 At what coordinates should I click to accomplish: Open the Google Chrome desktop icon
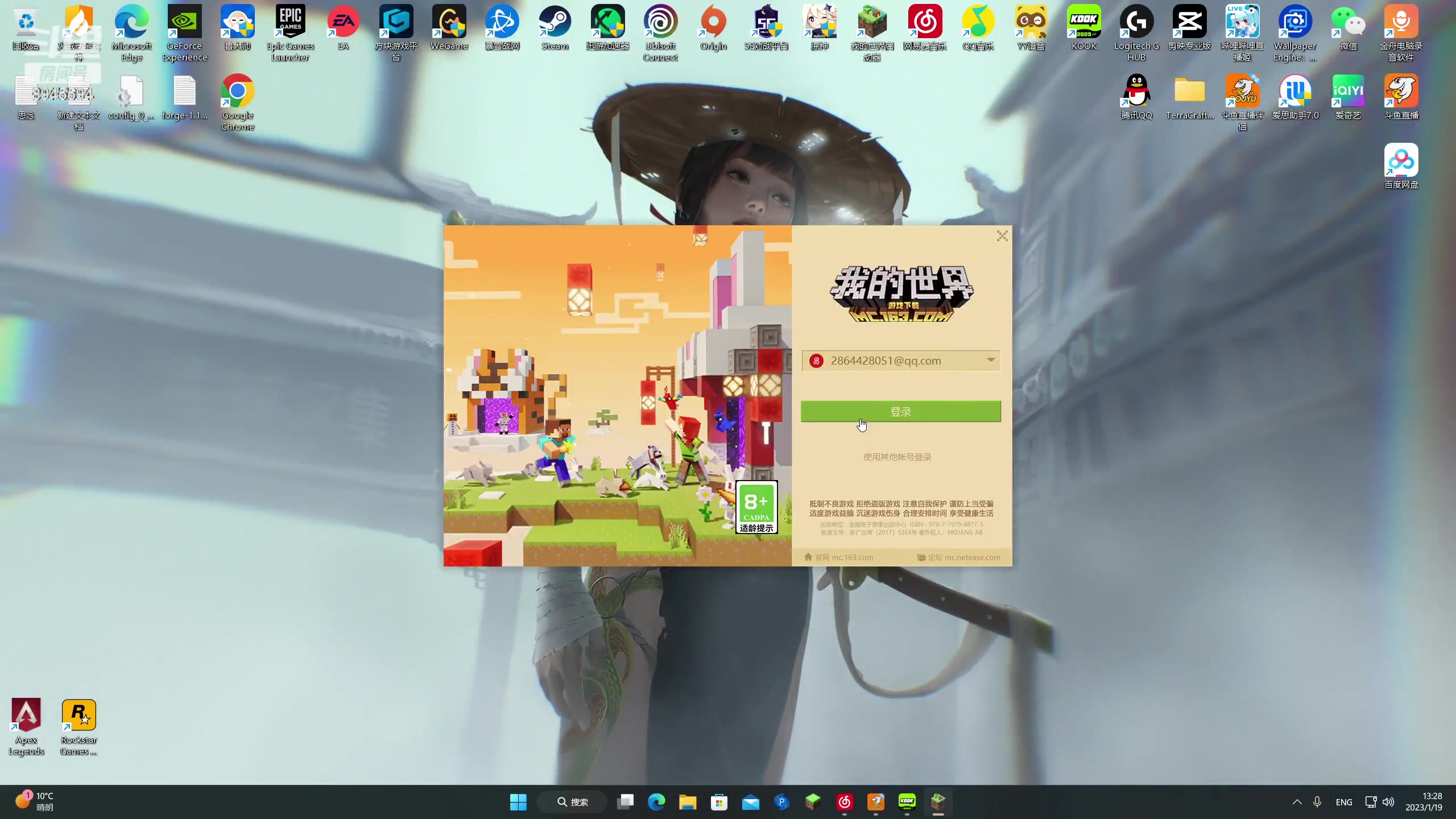tap(238, 102)
